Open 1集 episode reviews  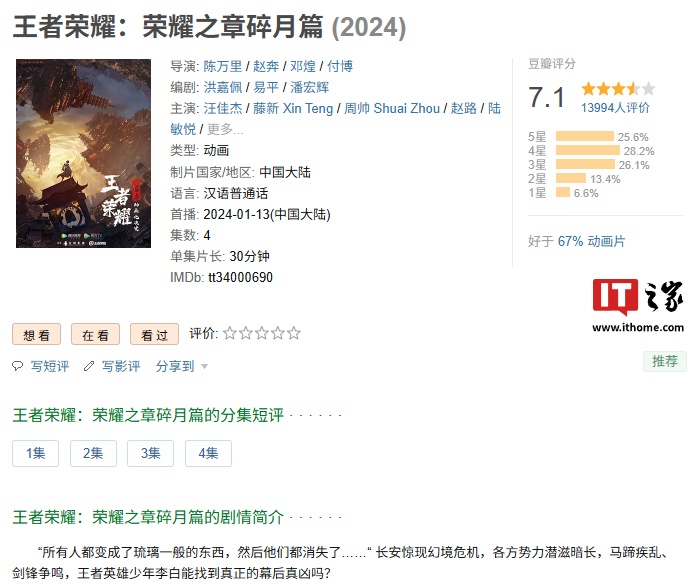click(x=35, y=453)
